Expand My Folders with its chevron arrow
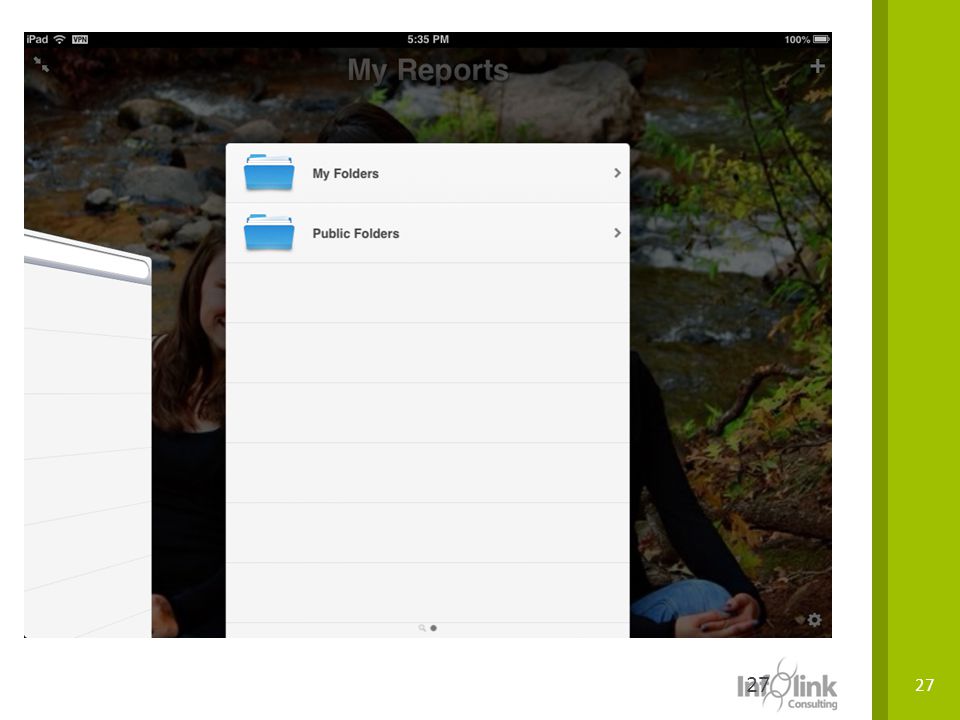 tap(617, 173)
